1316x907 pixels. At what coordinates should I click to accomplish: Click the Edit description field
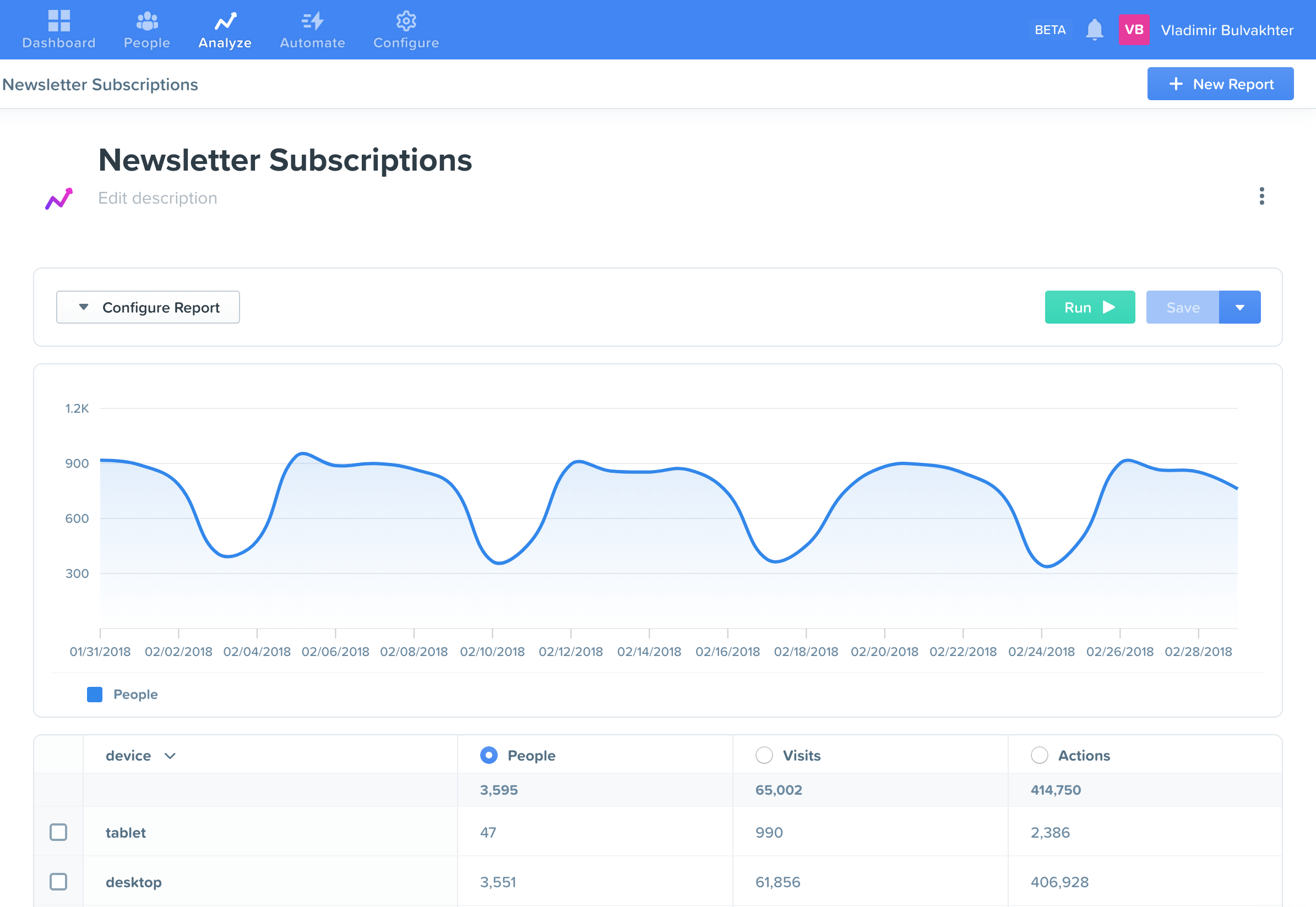(158, 198)
